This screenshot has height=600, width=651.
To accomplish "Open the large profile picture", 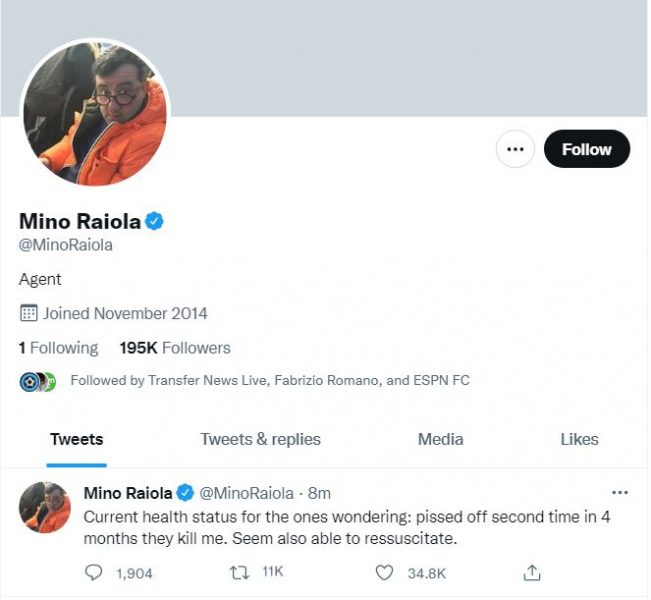I will 95,113.
